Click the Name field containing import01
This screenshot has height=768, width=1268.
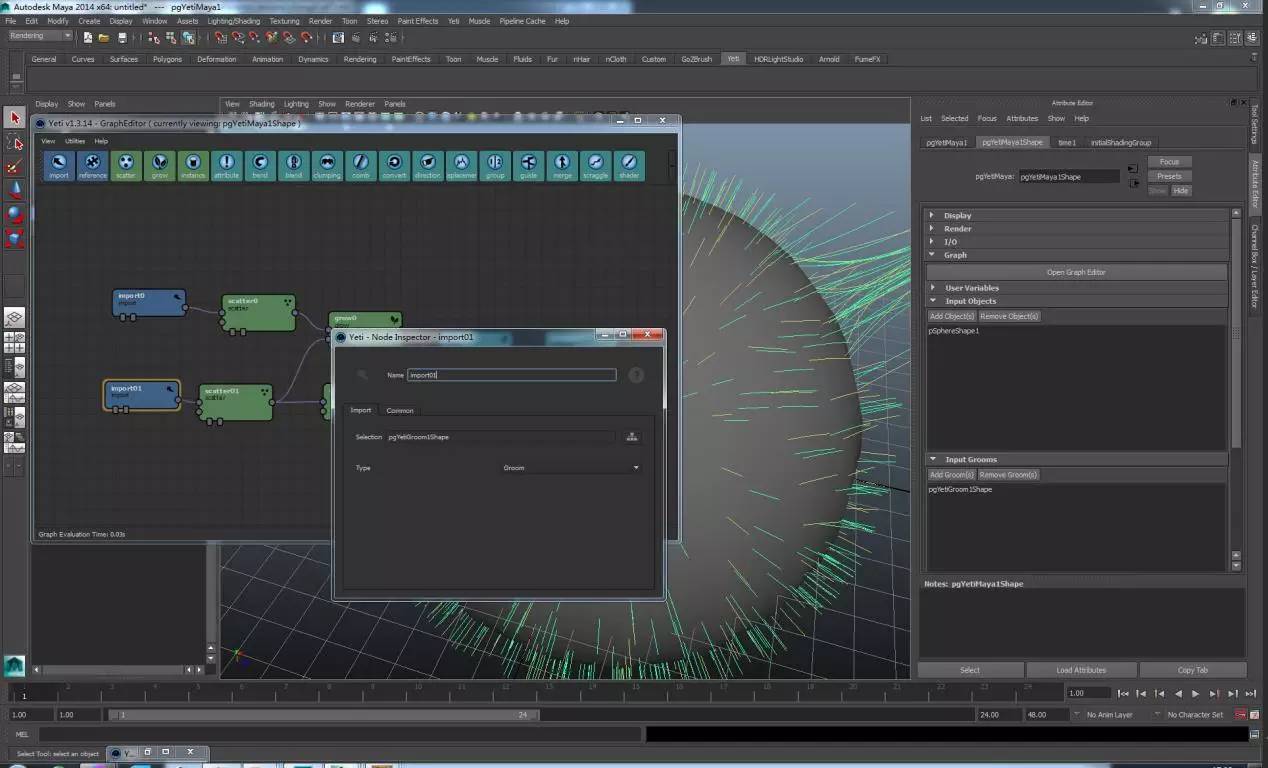click(512, 375)
